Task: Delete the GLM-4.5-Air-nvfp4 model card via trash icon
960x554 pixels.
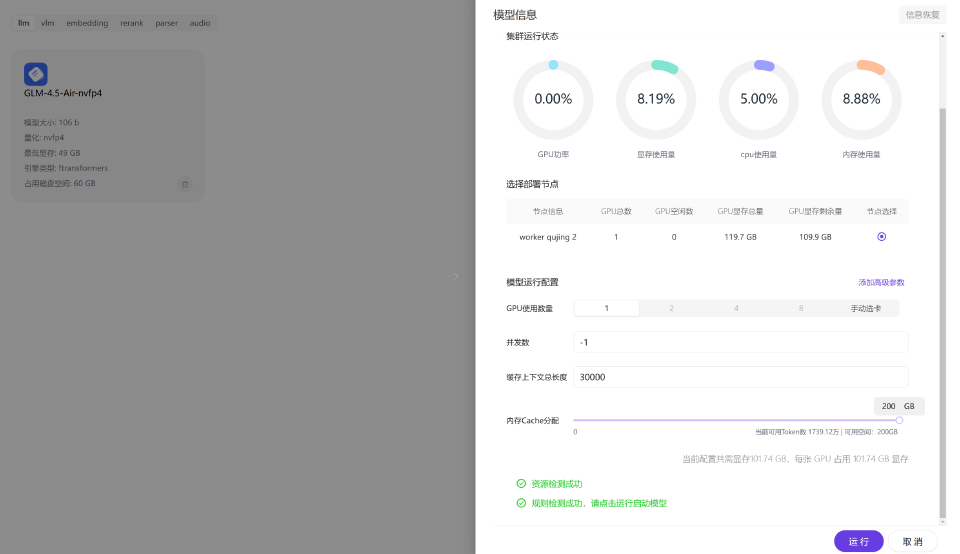Action: tap(185, 184)
